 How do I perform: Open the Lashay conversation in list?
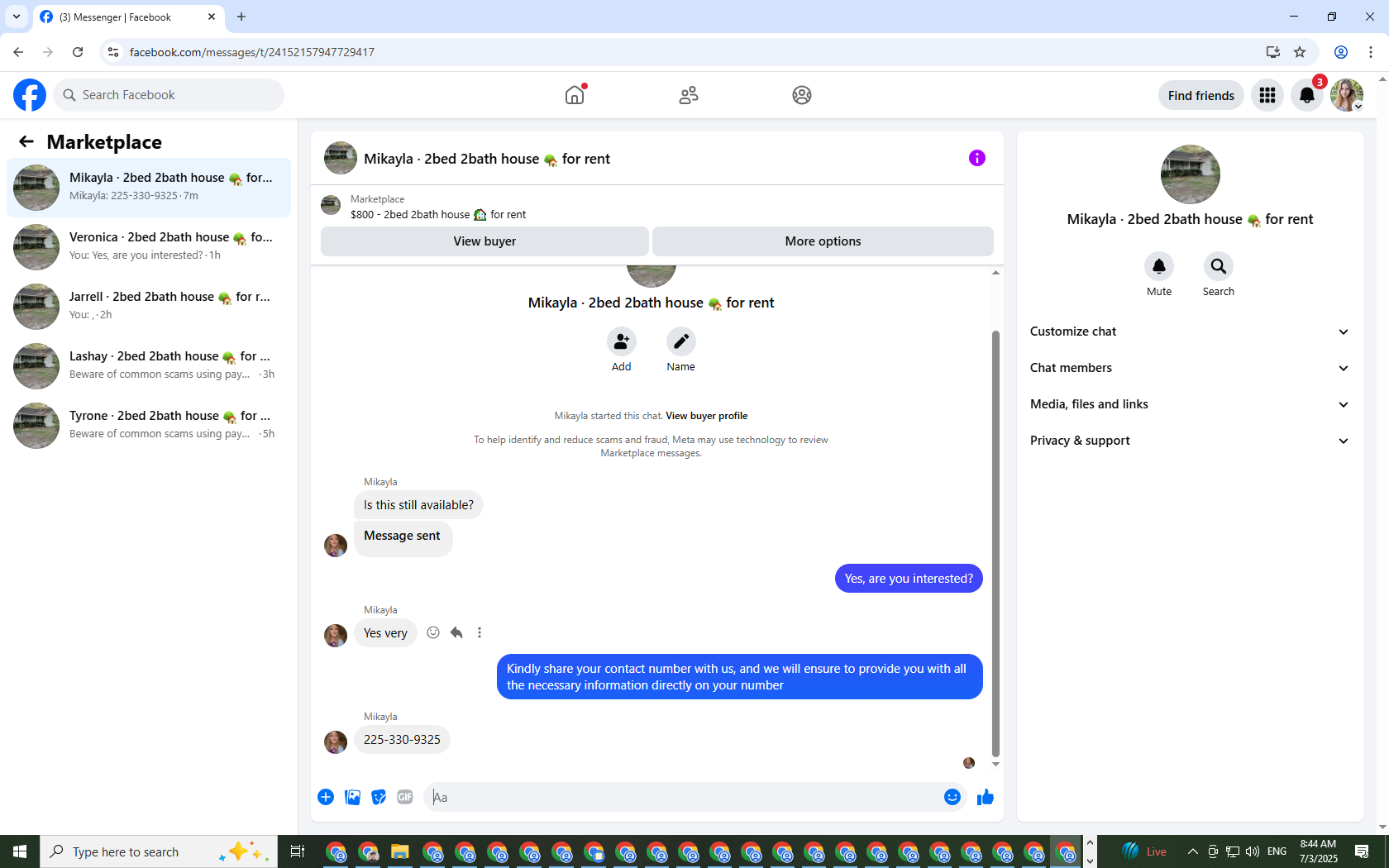[x=149, y=366]
